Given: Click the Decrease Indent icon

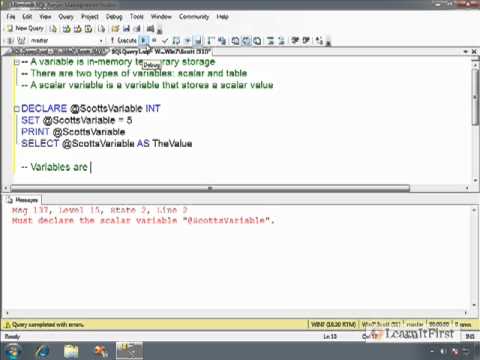Looking at the screenshot, I should pyautogui.click(x=295, y=41).
